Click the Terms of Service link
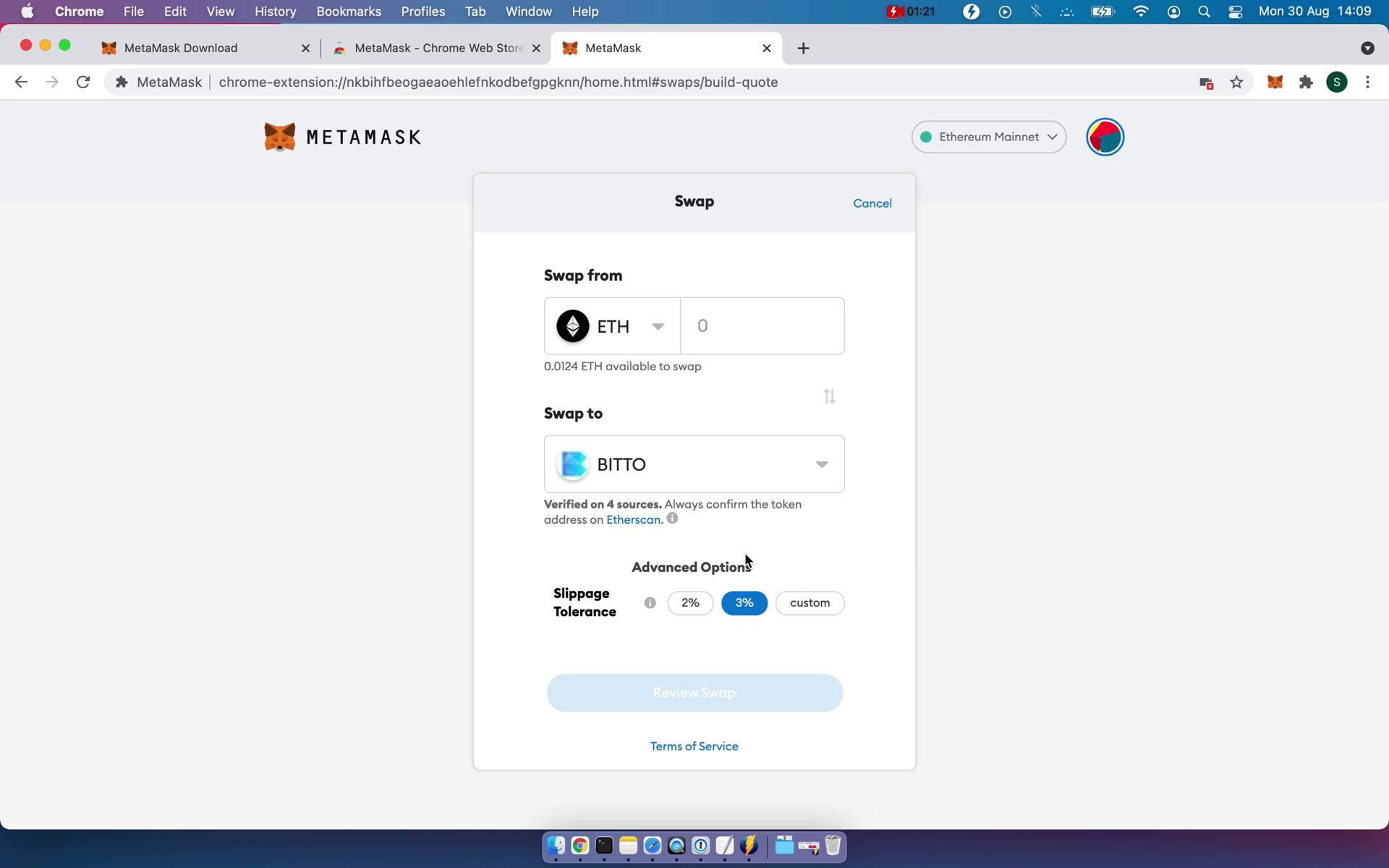This screenshot has width=1389, height=868. (x=694, y=746)
